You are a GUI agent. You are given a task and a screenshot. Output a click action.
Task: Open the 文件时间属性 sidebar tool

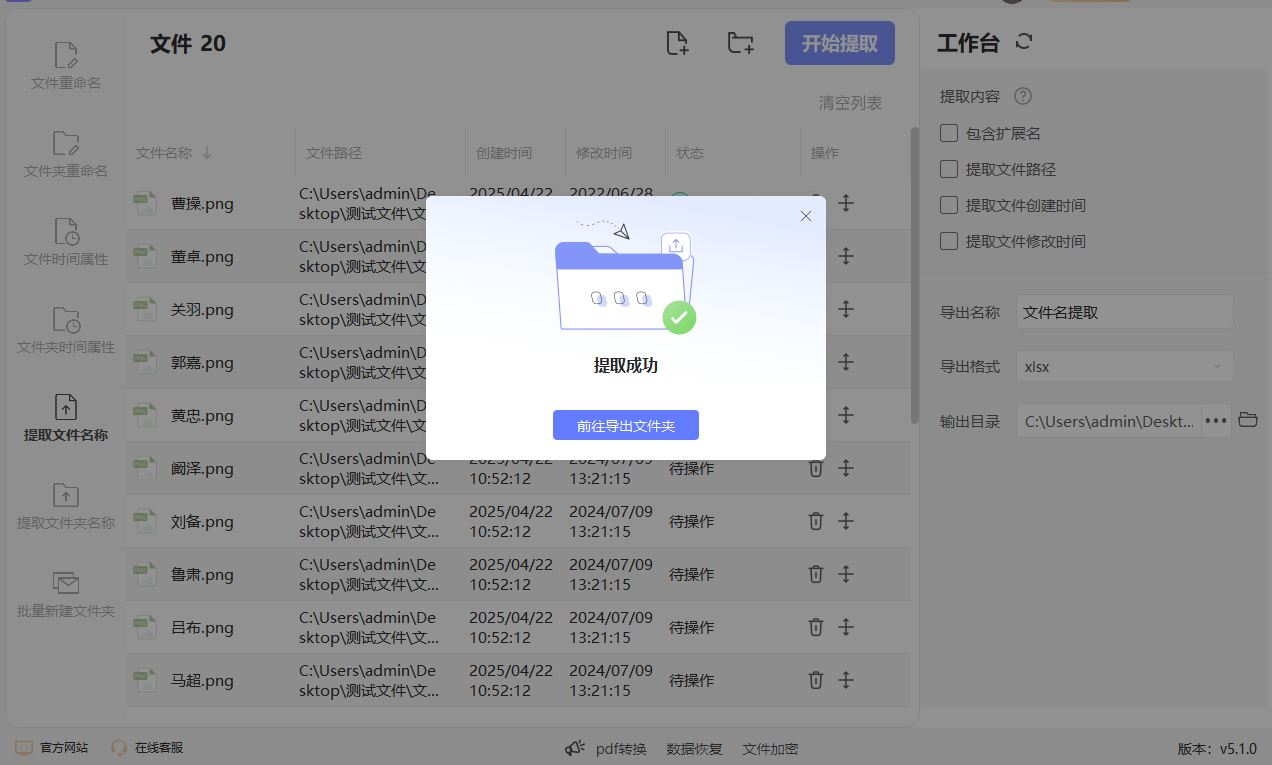pos(66,242)
